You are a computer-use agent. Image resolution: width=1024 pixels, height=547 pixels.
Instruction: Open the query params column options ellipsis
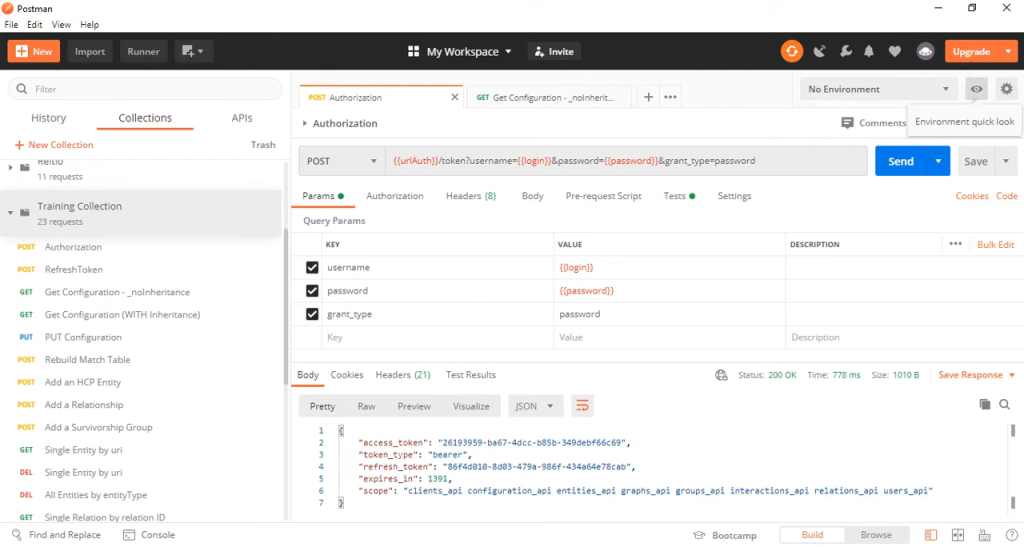coord(955,243)
